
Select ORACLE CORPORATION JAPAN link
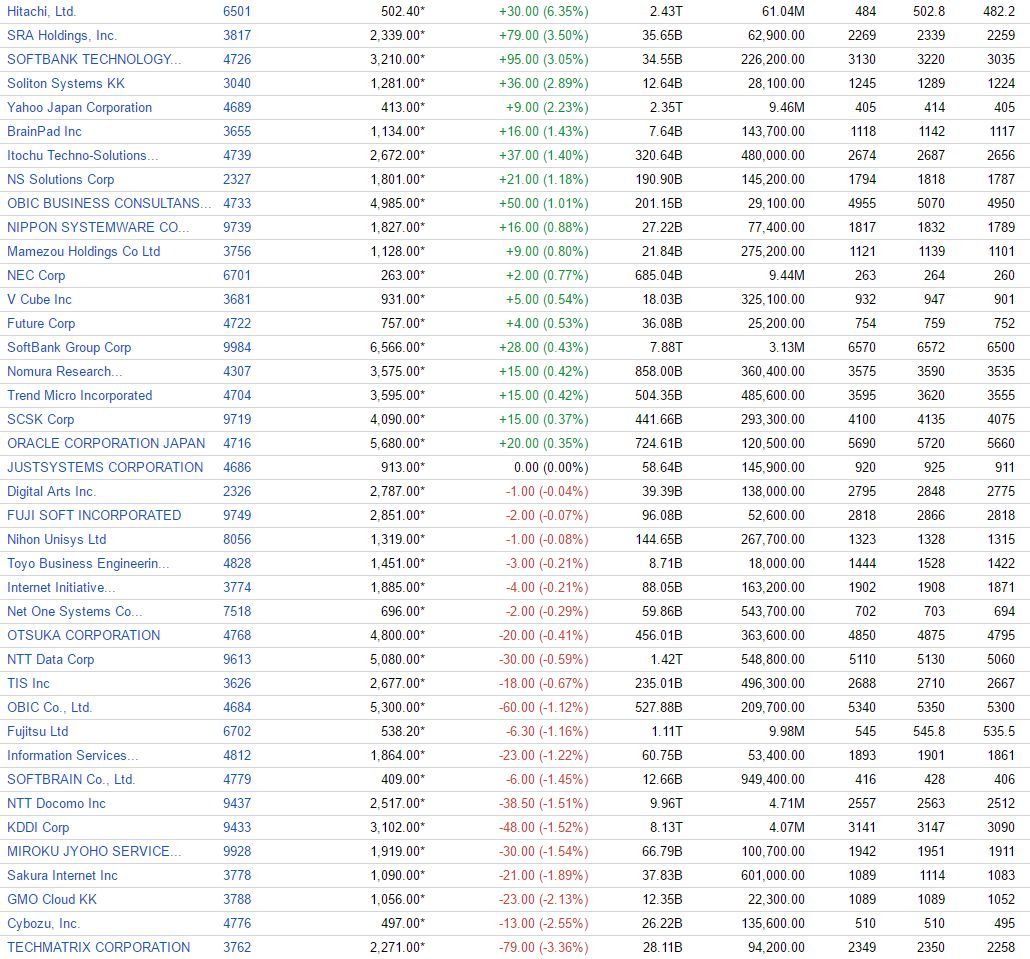click(106, 443)
